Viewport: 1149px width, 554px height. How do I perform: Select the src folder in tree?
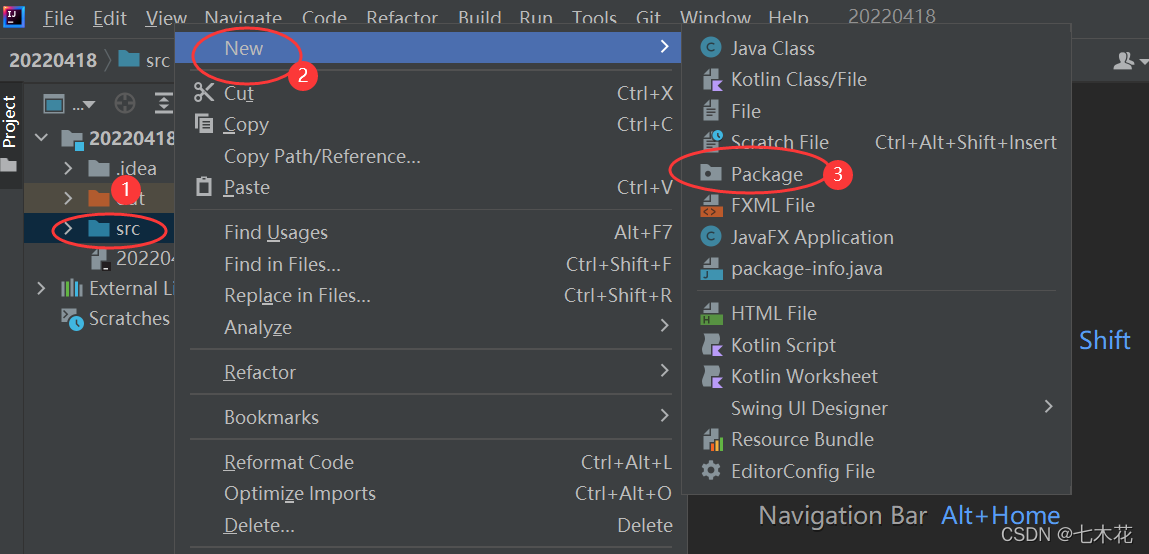(128, 229)
